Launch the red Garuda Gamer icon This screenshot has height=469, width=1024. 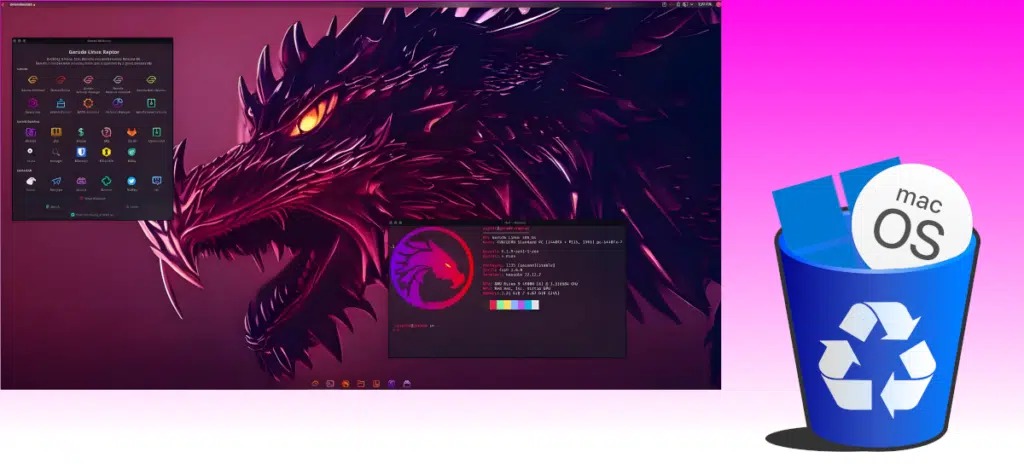pos(61,80)
